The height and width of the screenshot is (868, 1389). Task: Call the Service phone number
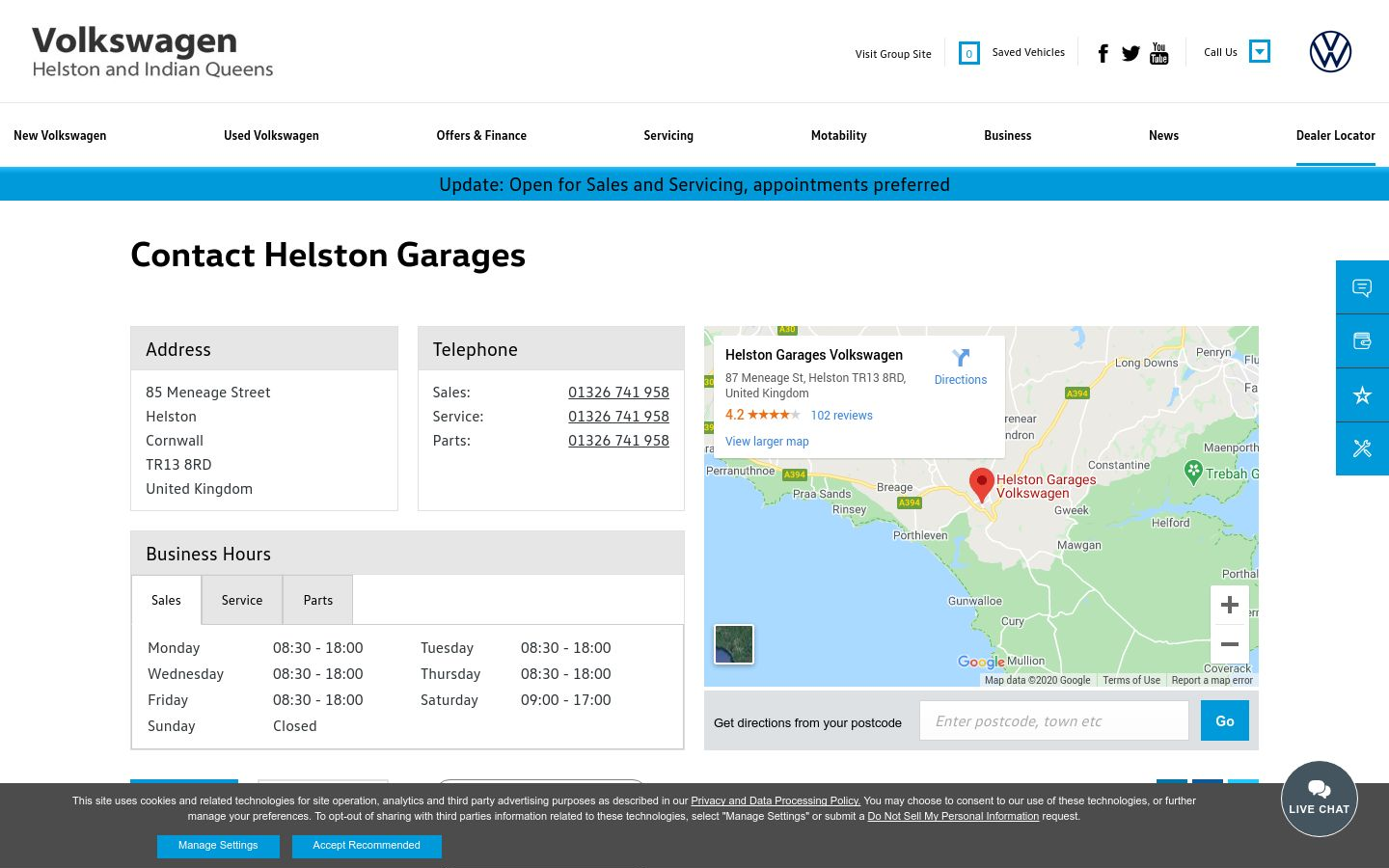coord(618,417)
